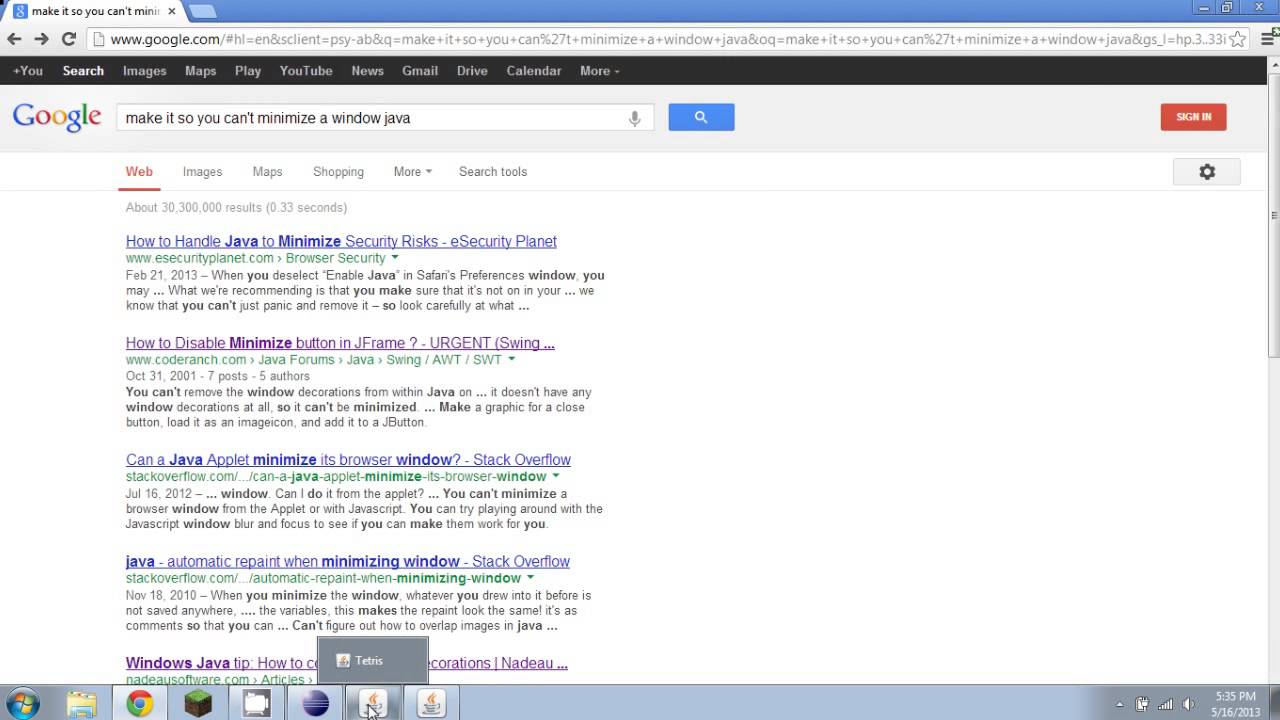Expand the More menu in the black Google bar

(600, 71)
